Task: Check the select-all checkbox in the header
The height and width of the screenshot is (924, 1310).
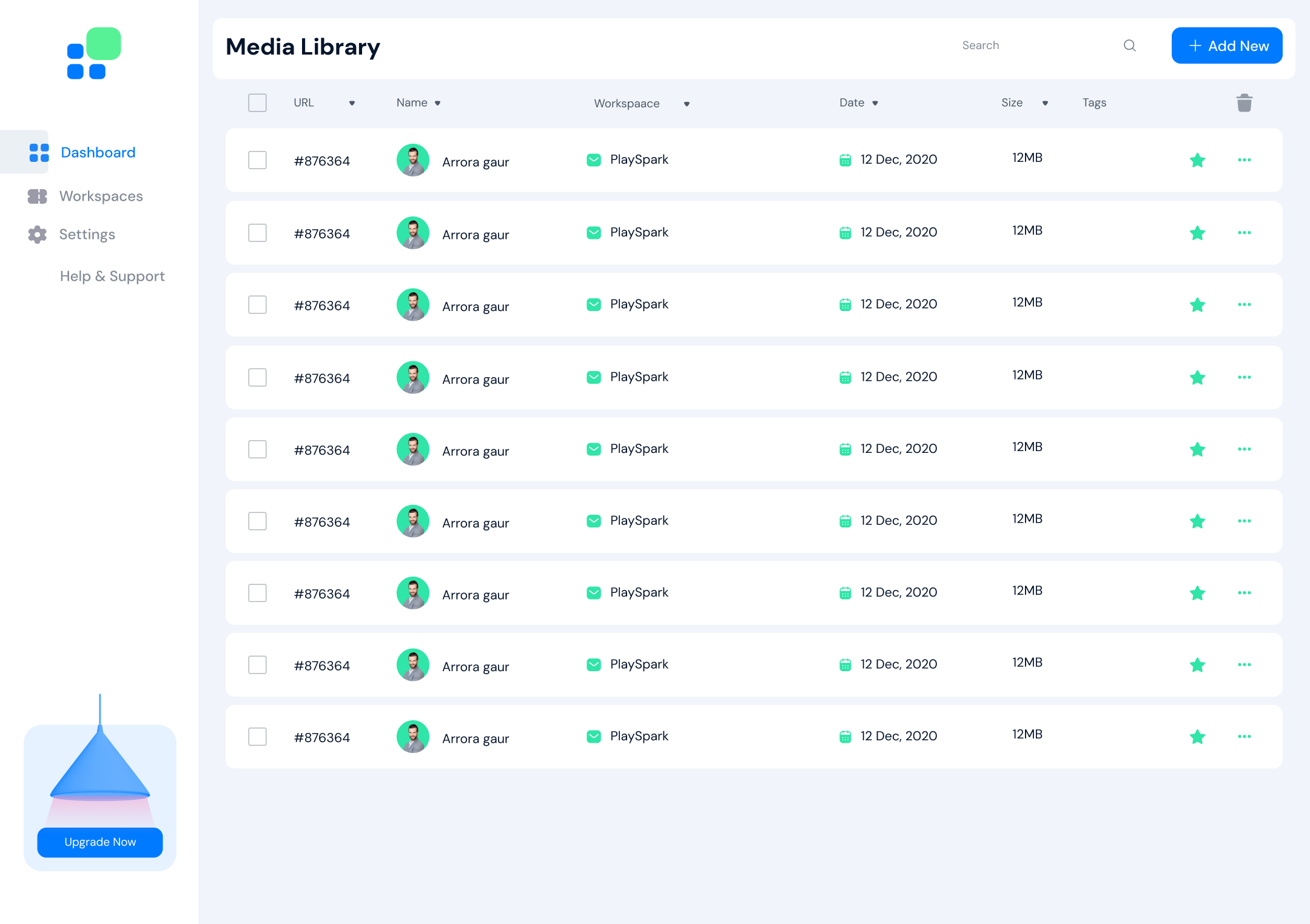Action: click(257, 103)
